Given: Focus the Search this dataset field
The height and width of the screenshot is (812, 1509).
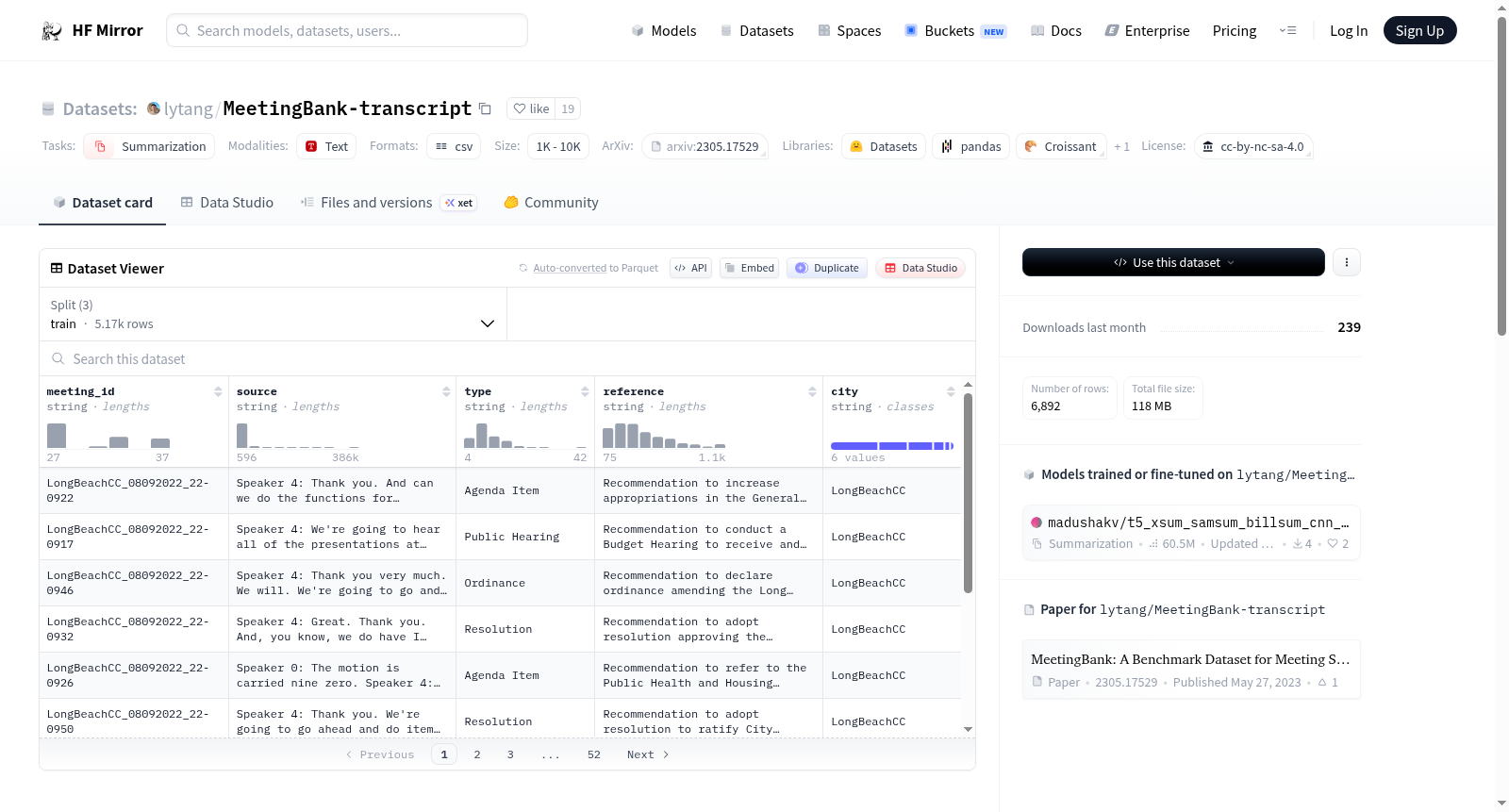Looking at the screenshot, I should [x=507, y=359].
